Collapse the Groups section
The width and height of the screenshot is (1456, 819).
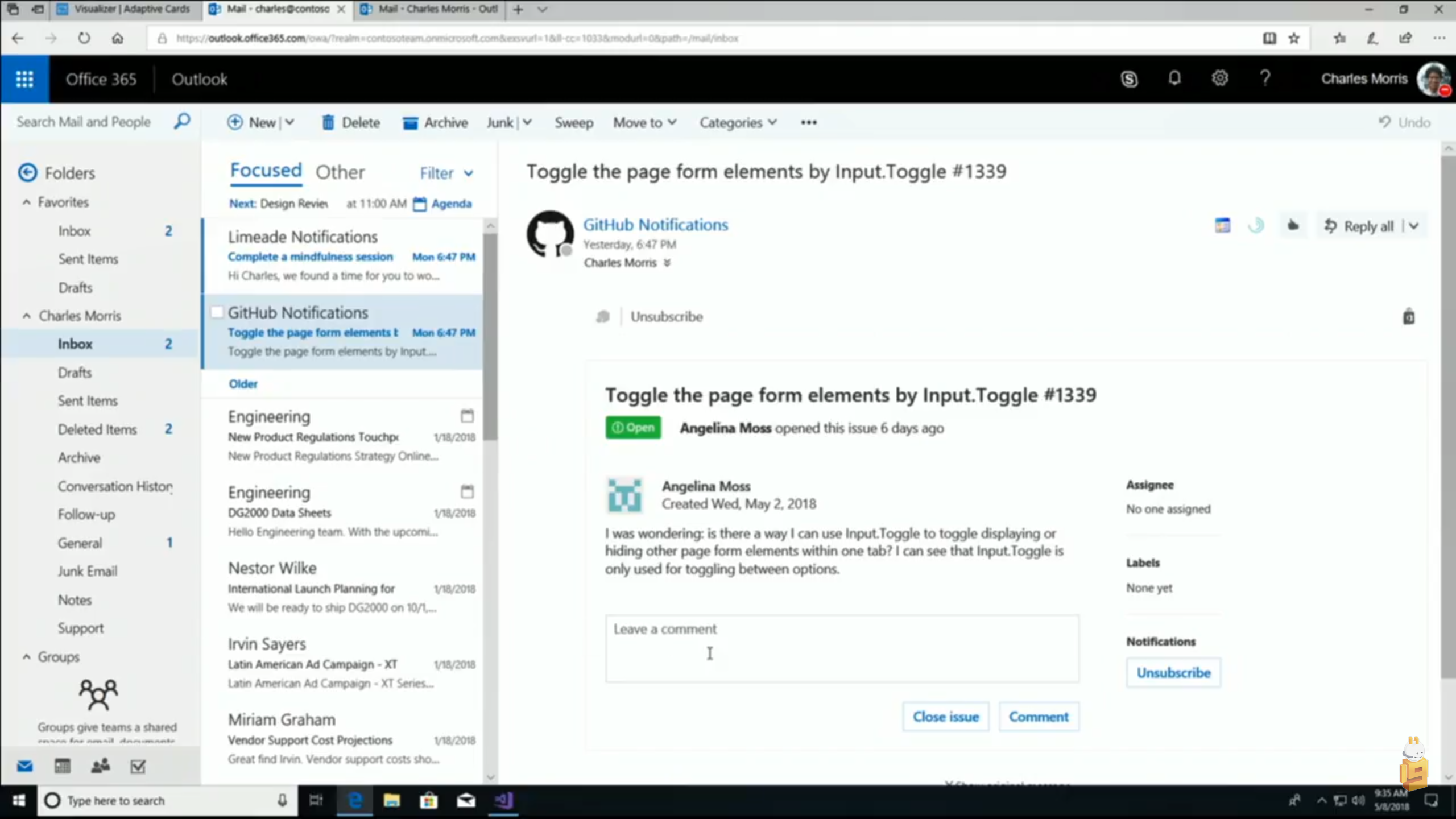(27, 656)
